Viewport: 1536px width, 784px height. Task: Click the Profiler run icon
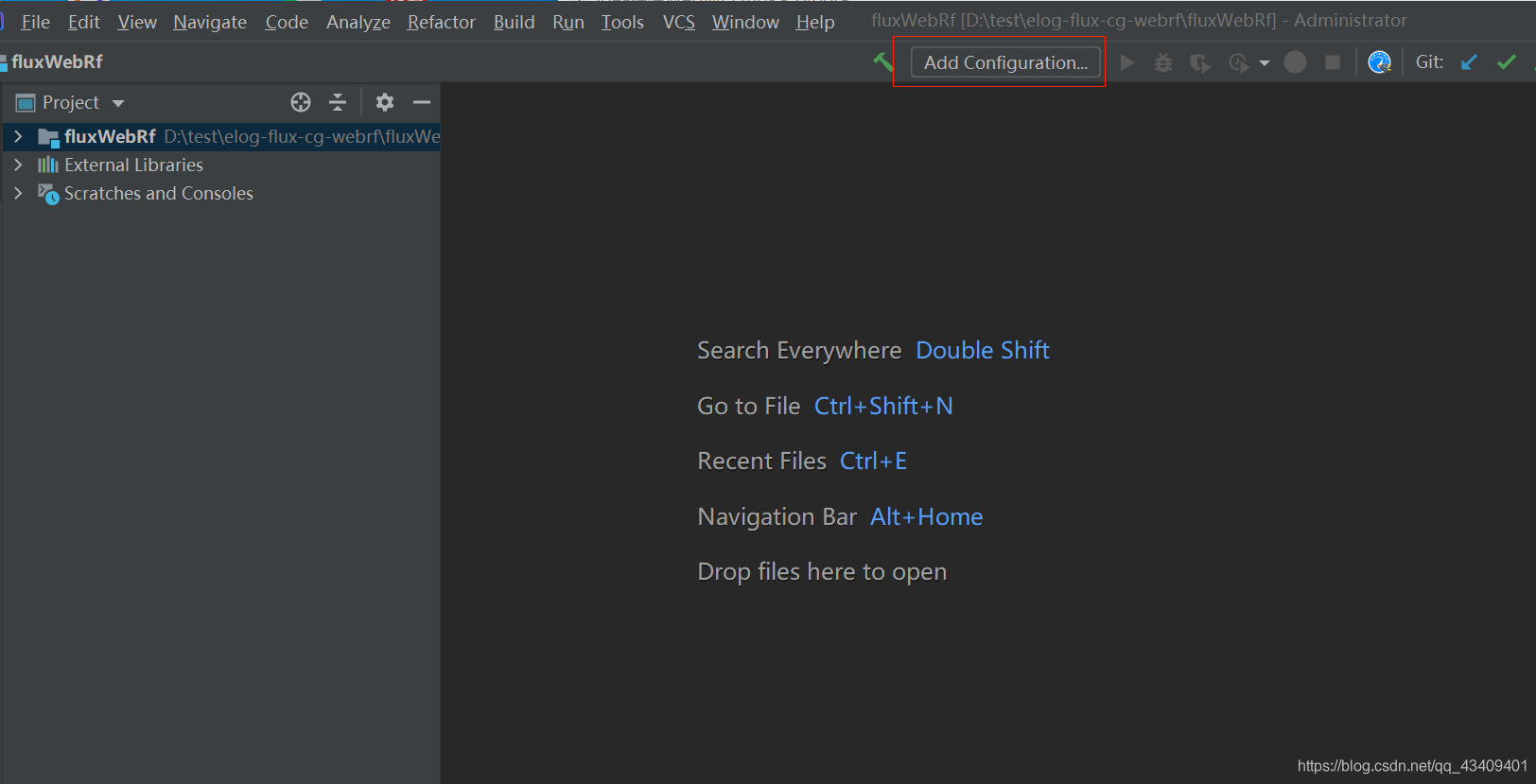(x=1238, y=62)
